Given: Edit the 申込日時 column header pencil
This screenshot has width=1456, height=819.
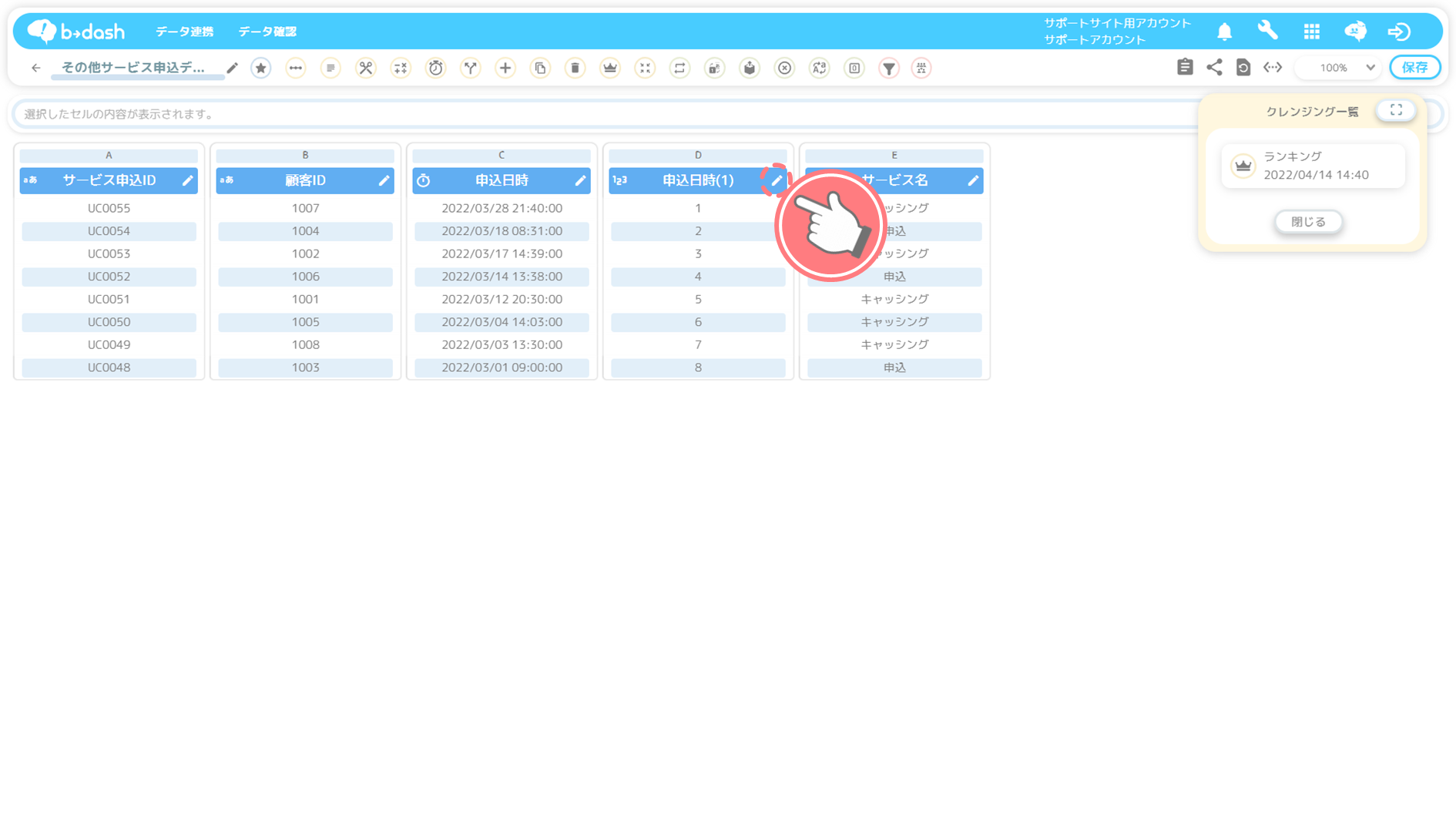Looking at the screenshot, I should [x=580, y=180].
